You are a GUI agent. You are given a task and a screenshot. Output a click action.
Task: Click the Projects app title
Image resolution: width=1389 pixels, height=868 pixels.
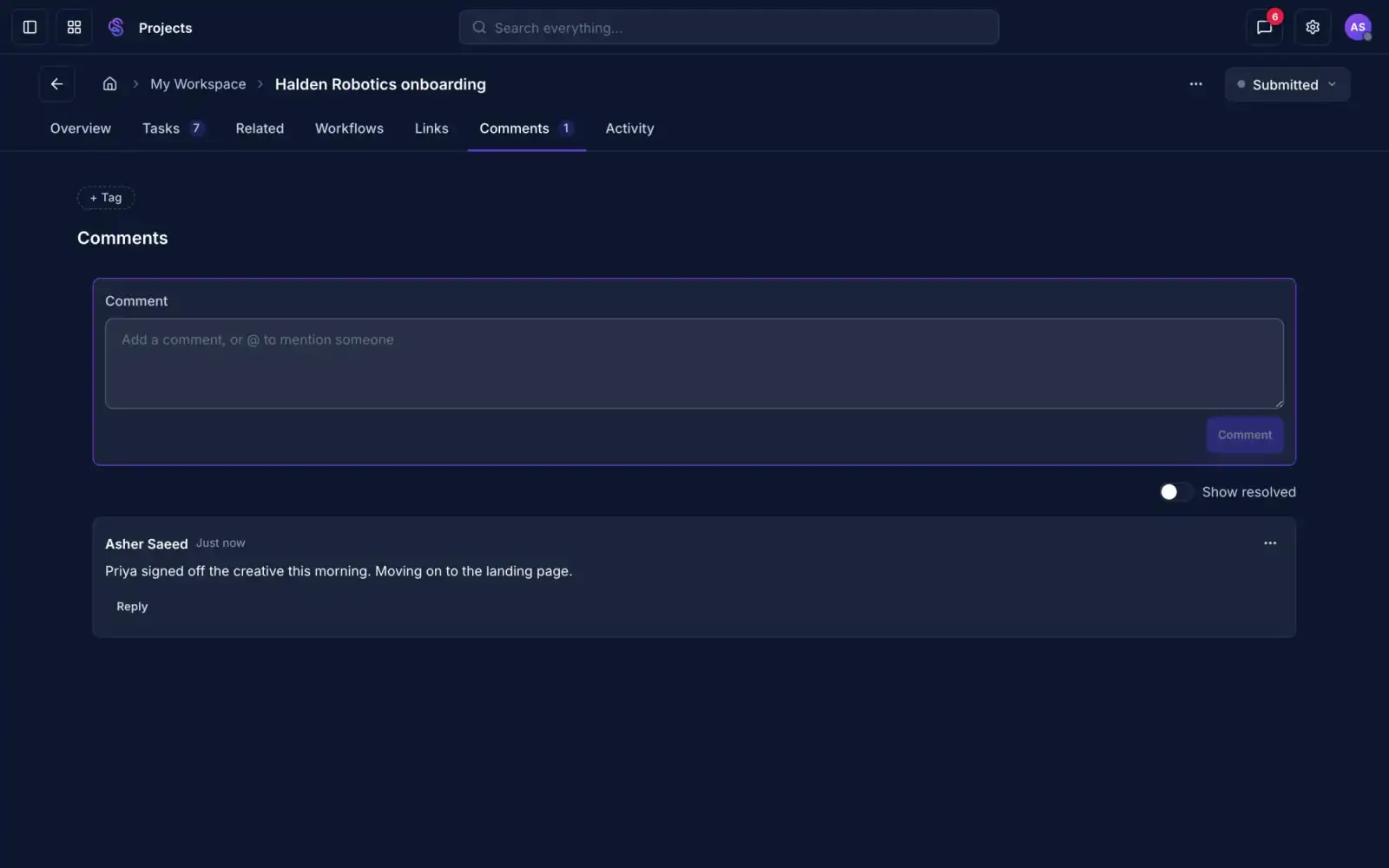(165, 28)
